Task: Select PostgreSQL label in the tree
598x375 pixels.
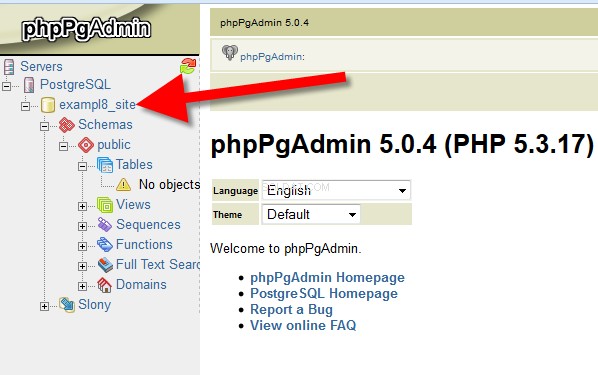Action: click(x=75, y=84)
